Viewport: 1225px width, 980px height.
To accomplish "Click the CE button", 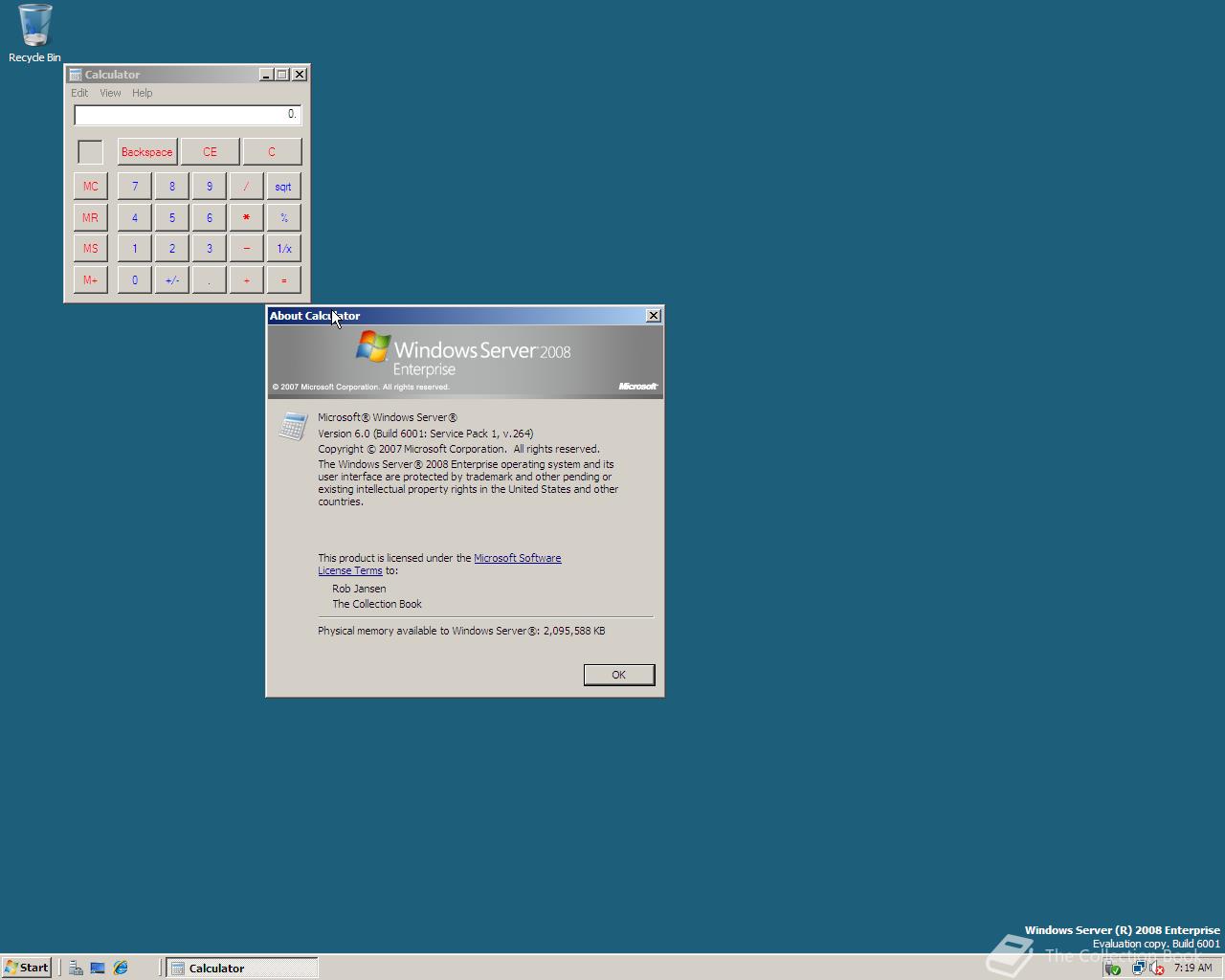I will coord(210,152).
